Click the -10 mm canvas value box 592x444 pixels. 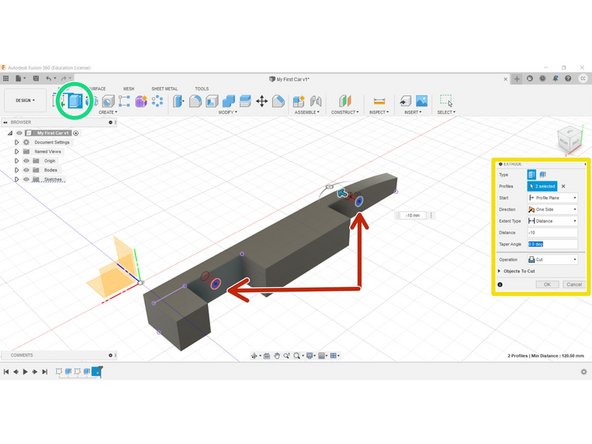413,215
